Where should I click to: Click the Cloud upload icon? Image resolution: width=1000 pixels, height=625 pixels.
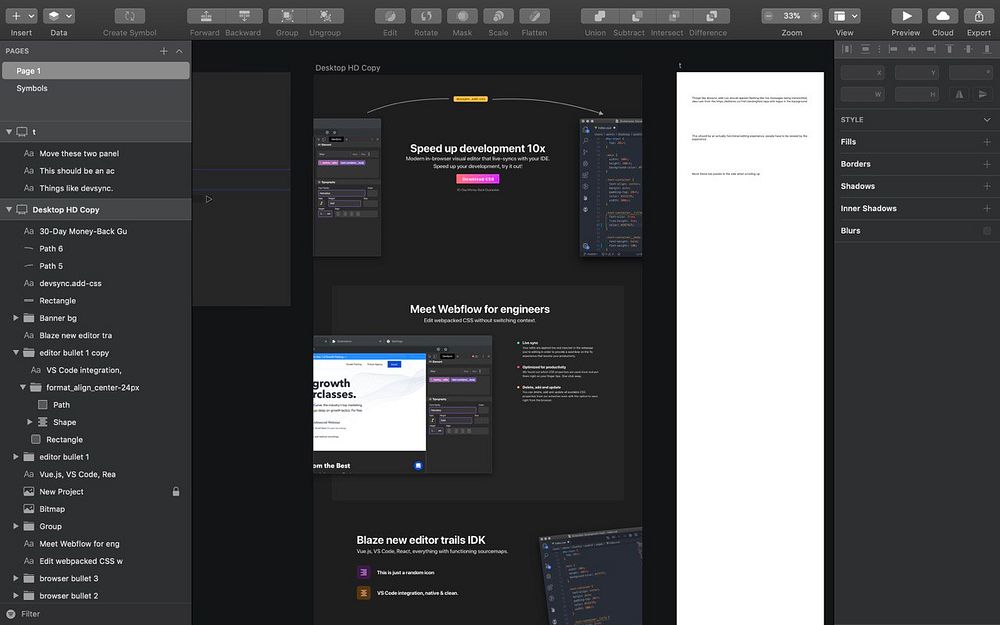(x=943, y=16)
